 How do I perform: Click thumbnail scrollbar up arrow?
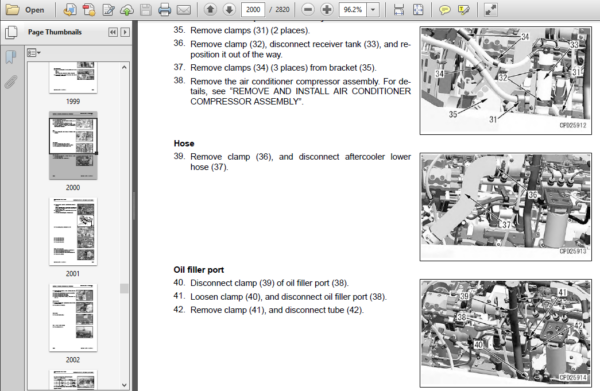tap(124, 67)
